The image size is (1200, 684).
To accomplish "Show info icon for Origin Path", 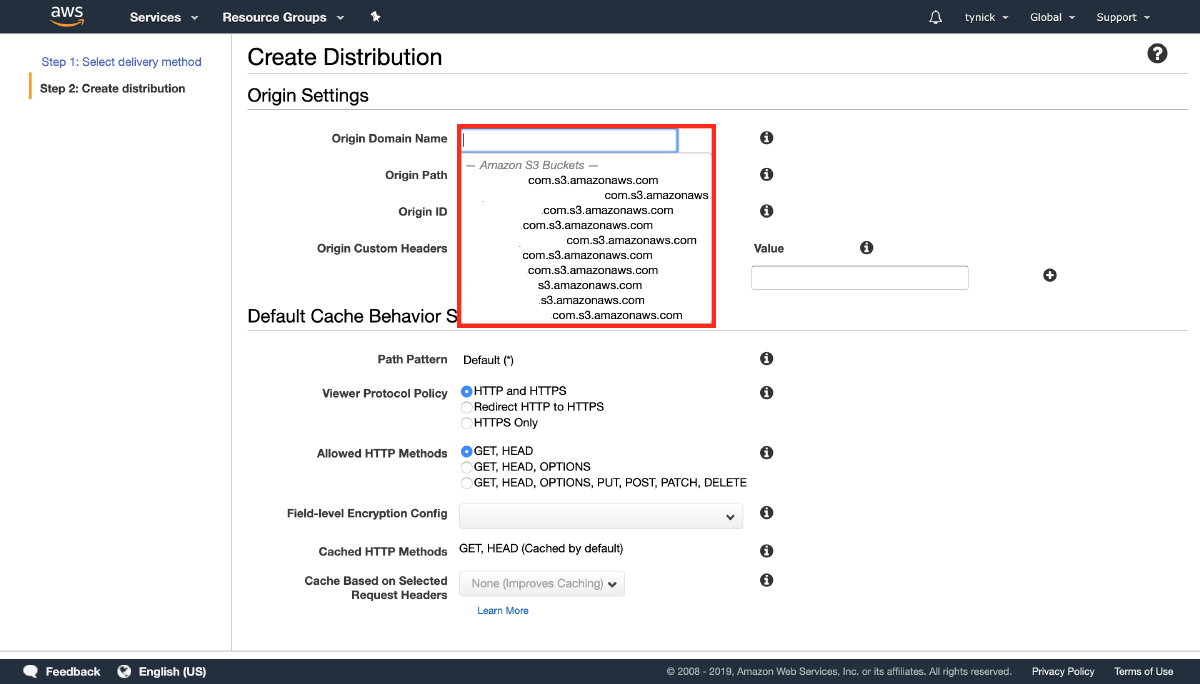I will (x=767, y=174).
